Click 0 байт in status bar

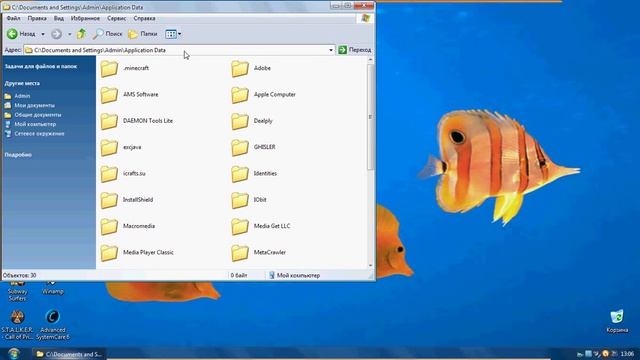[239, 276]
